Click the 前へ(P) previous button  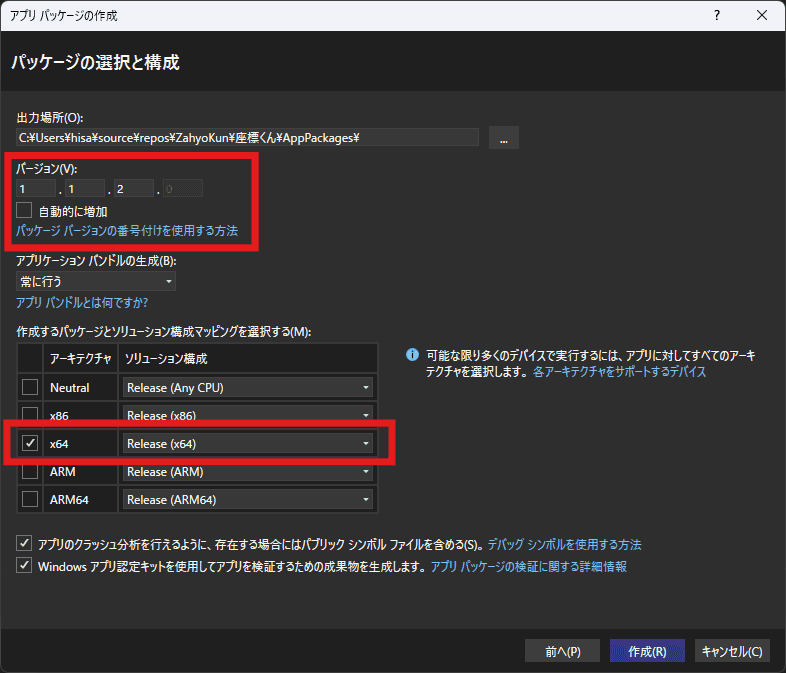tap(562, 651)
